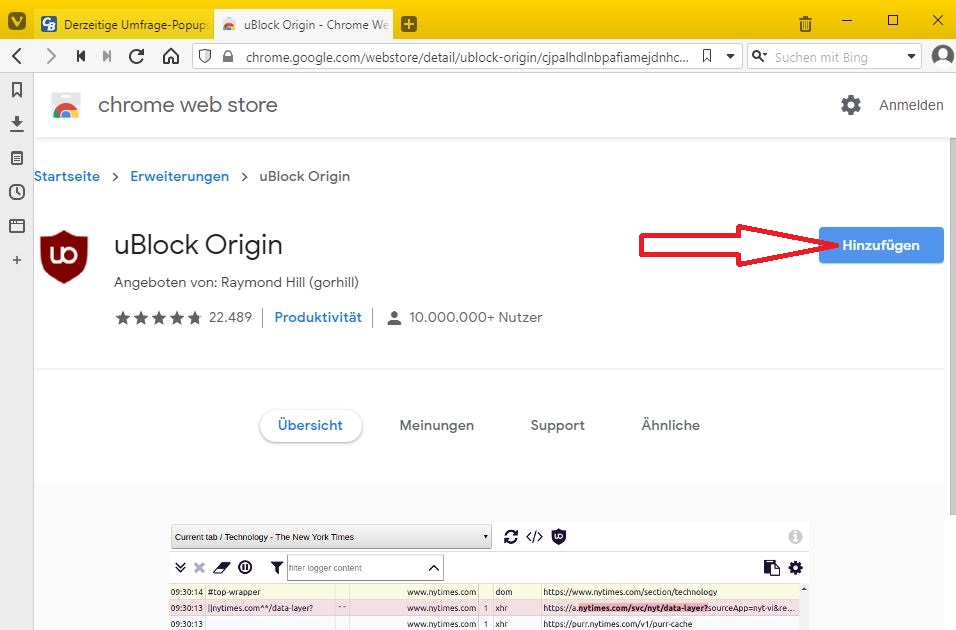956x630 pixels.
Task: Click the uBlock logger screenshot preview
Action: (489, 576)
